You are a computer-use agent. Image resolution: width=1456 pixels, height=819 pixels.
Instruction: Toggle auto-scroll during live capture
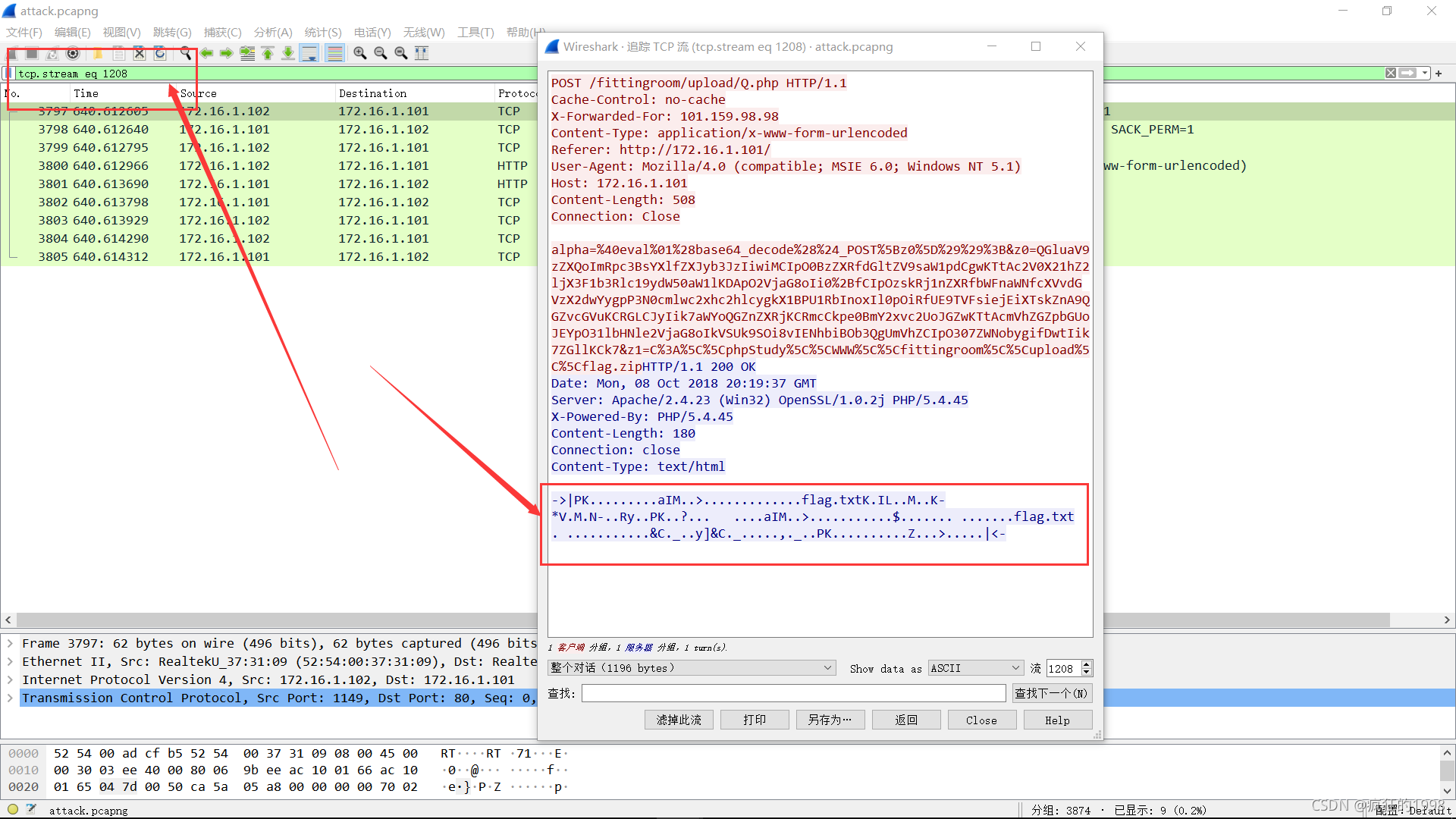tap(309, 53)
